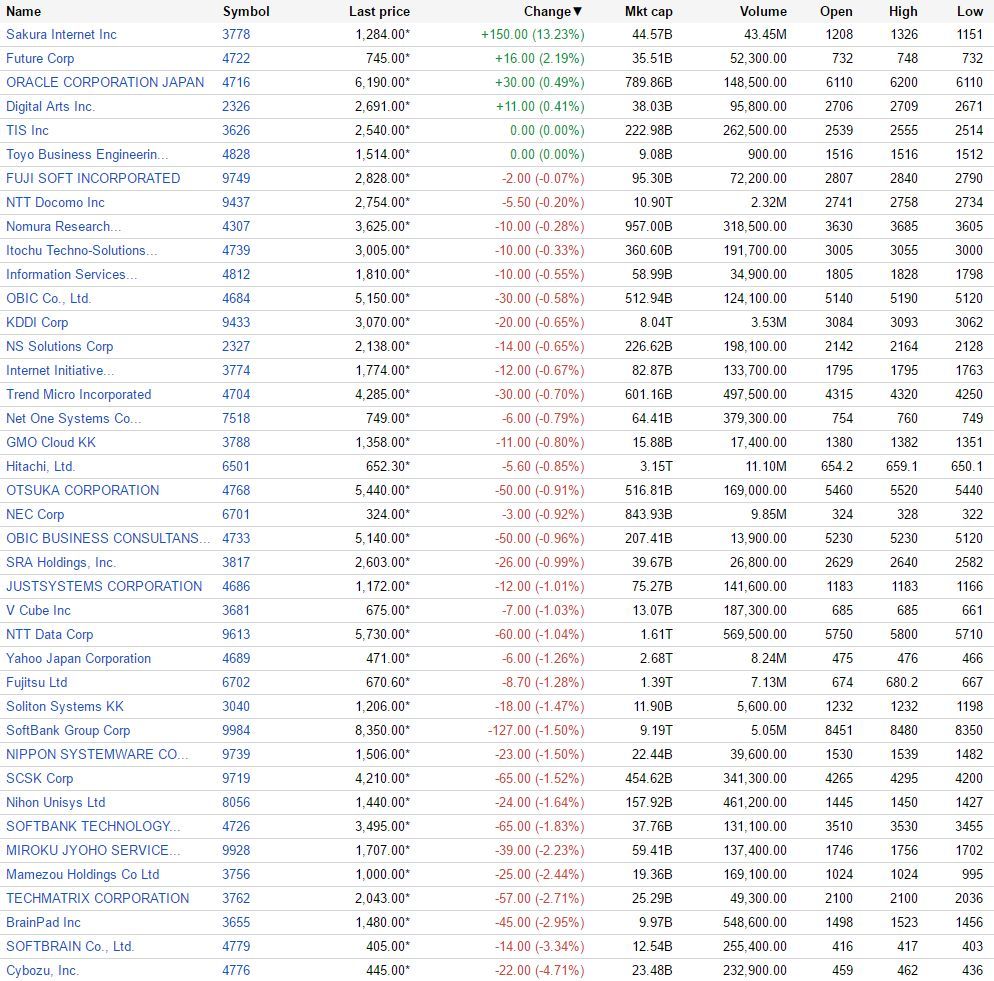This screenshot has height=981, width=994.
Task: Sort by the Name column header
Action: tap(23, 11)
